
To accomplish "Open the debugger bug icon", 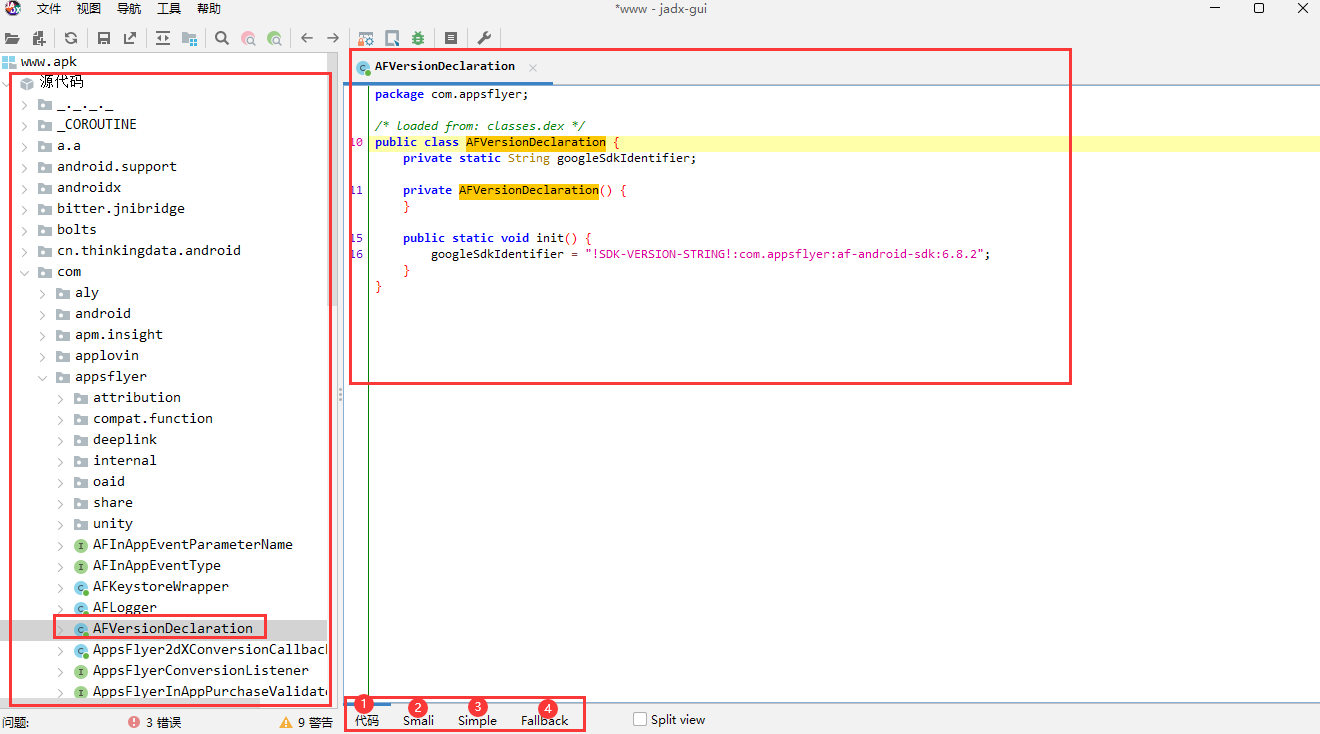I will pos(417,38).
